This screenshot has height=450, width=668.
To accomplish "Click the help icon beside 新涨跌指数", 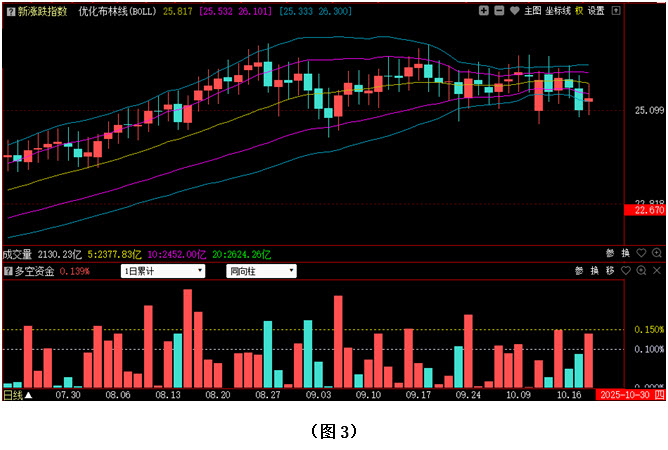I will click(x=10, y=11).
